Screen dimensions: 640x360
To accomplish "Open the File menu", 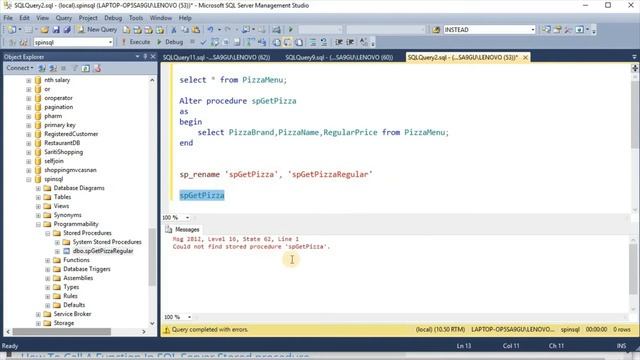I will pyautogui.click(x=8, y=18).
